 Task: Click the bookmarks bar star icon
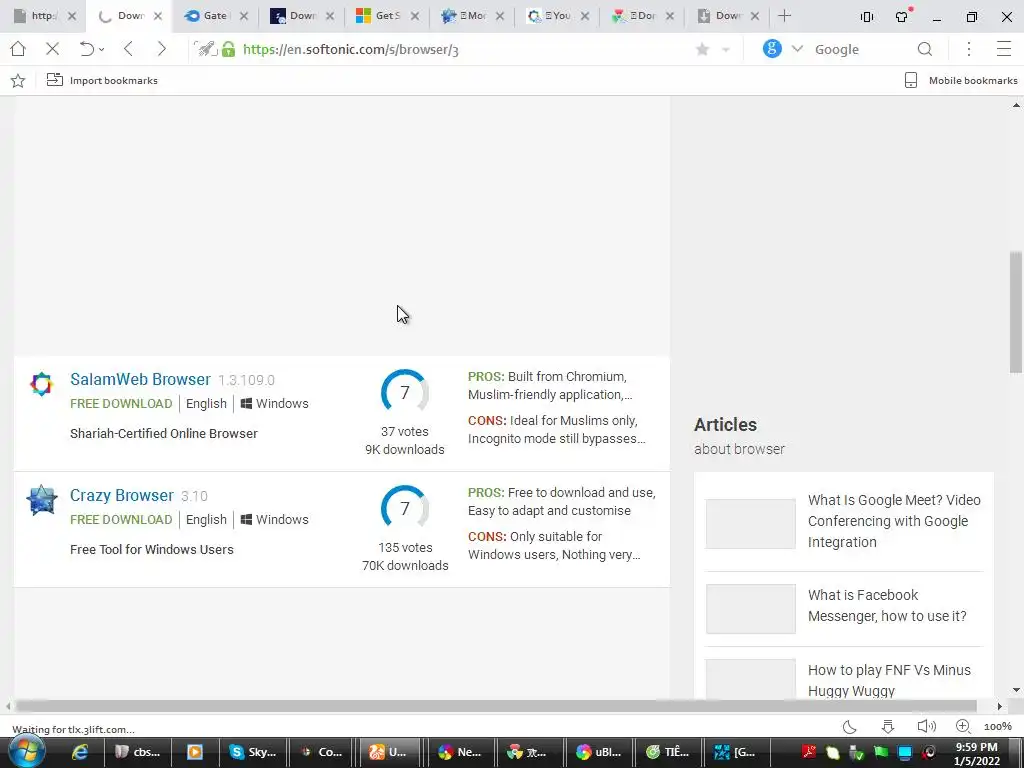(18, 80)
